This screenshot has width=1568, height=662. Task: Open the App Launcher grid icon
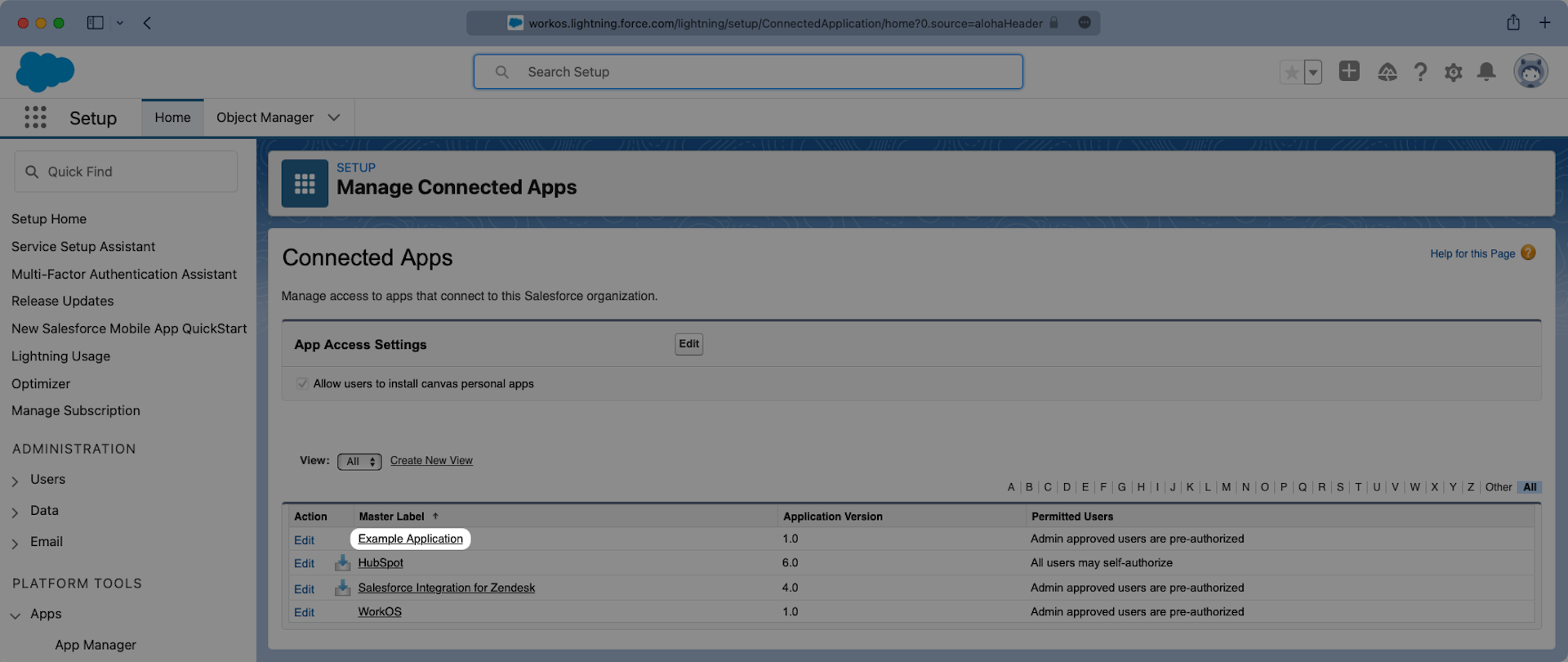(35, 118)
